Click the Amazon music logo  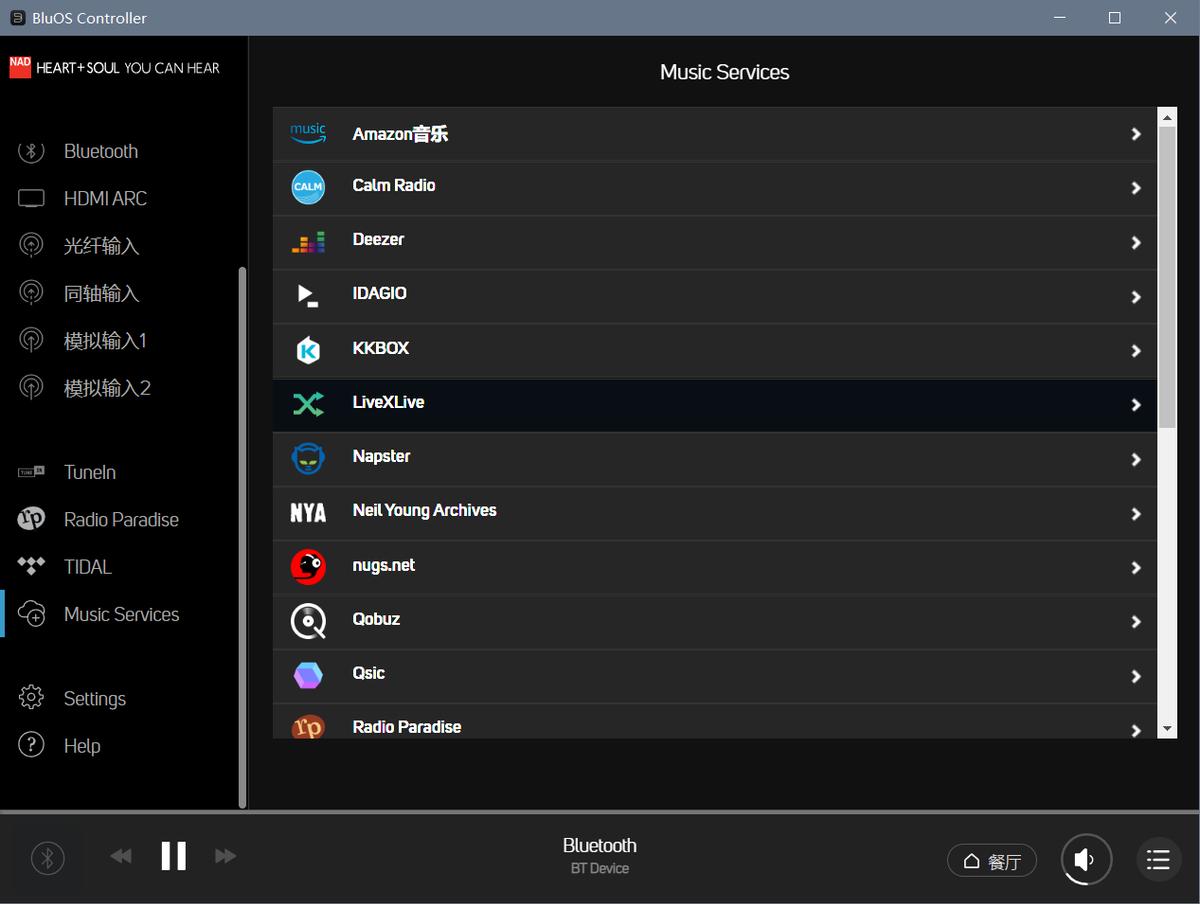(x=308, y=134)
